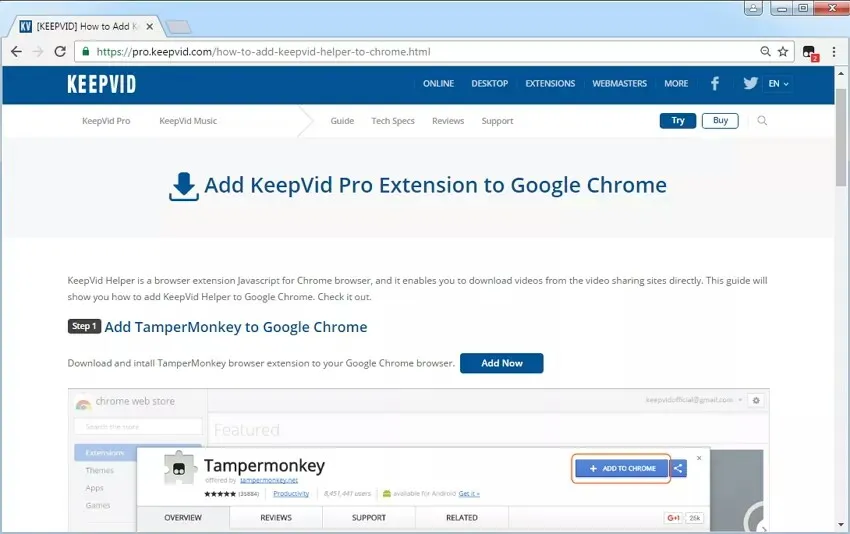Open the Guide link
Image resolution: width=850 pixels, height=534 pixels.
(342, 121)
